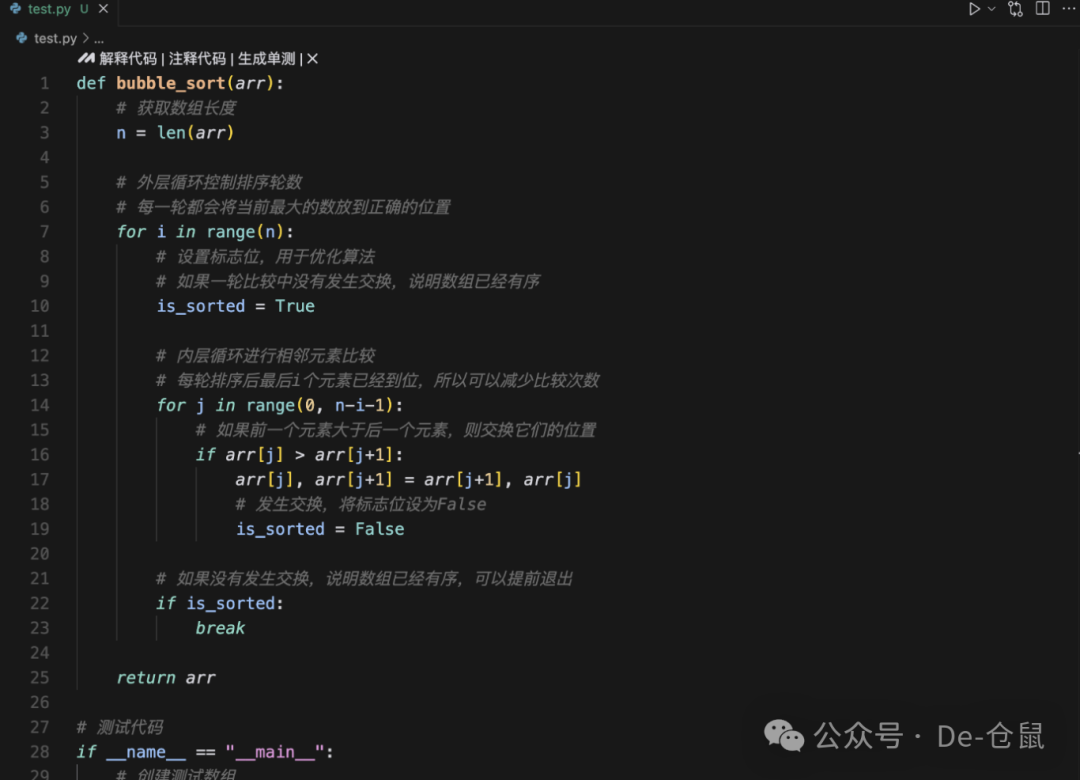Click the bubble_sort function name
This screenshot has height=780, width=1080.
(x=171, y=83)
